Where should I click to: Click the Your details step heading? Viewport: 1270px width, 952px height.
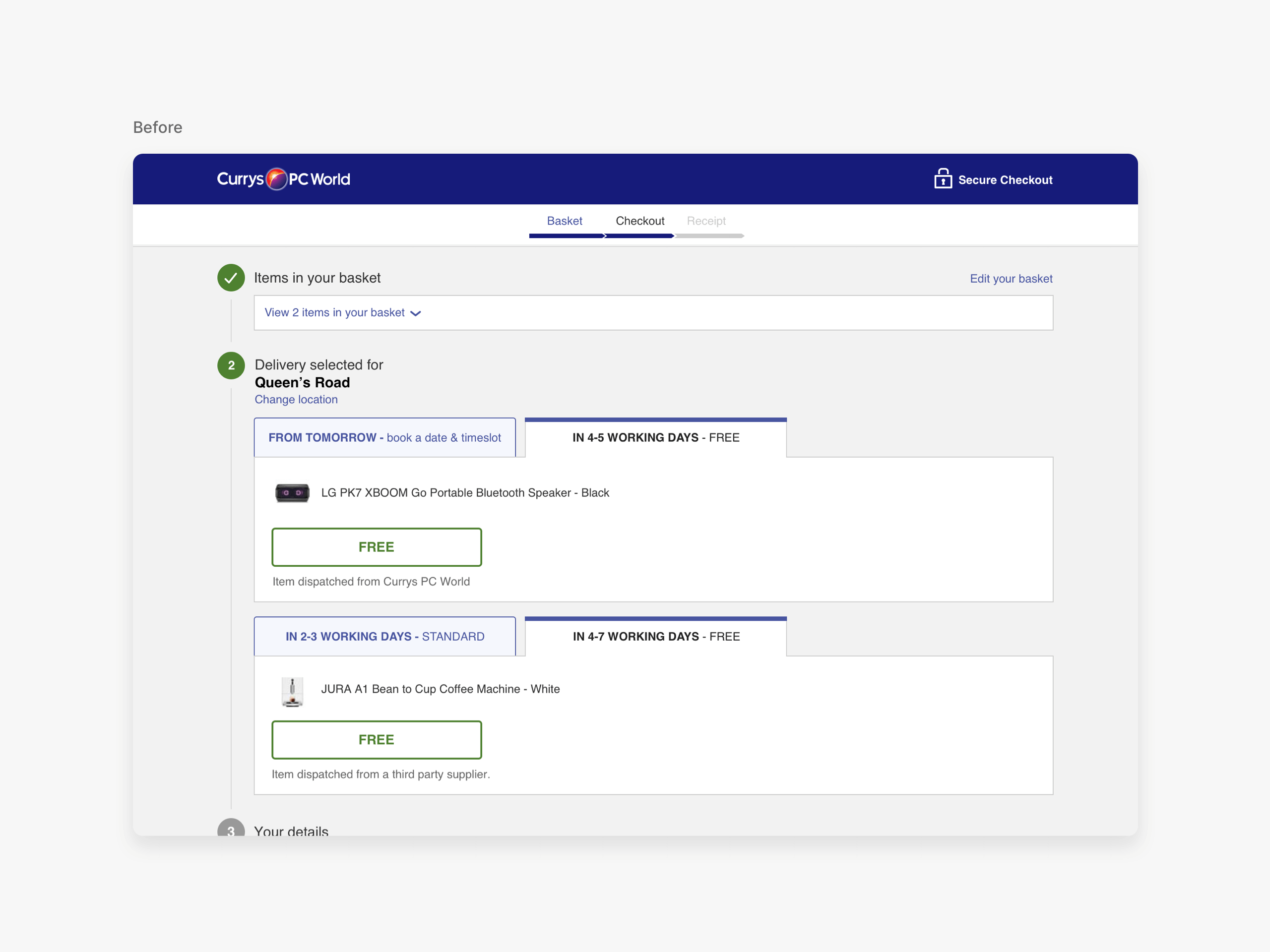291,831
